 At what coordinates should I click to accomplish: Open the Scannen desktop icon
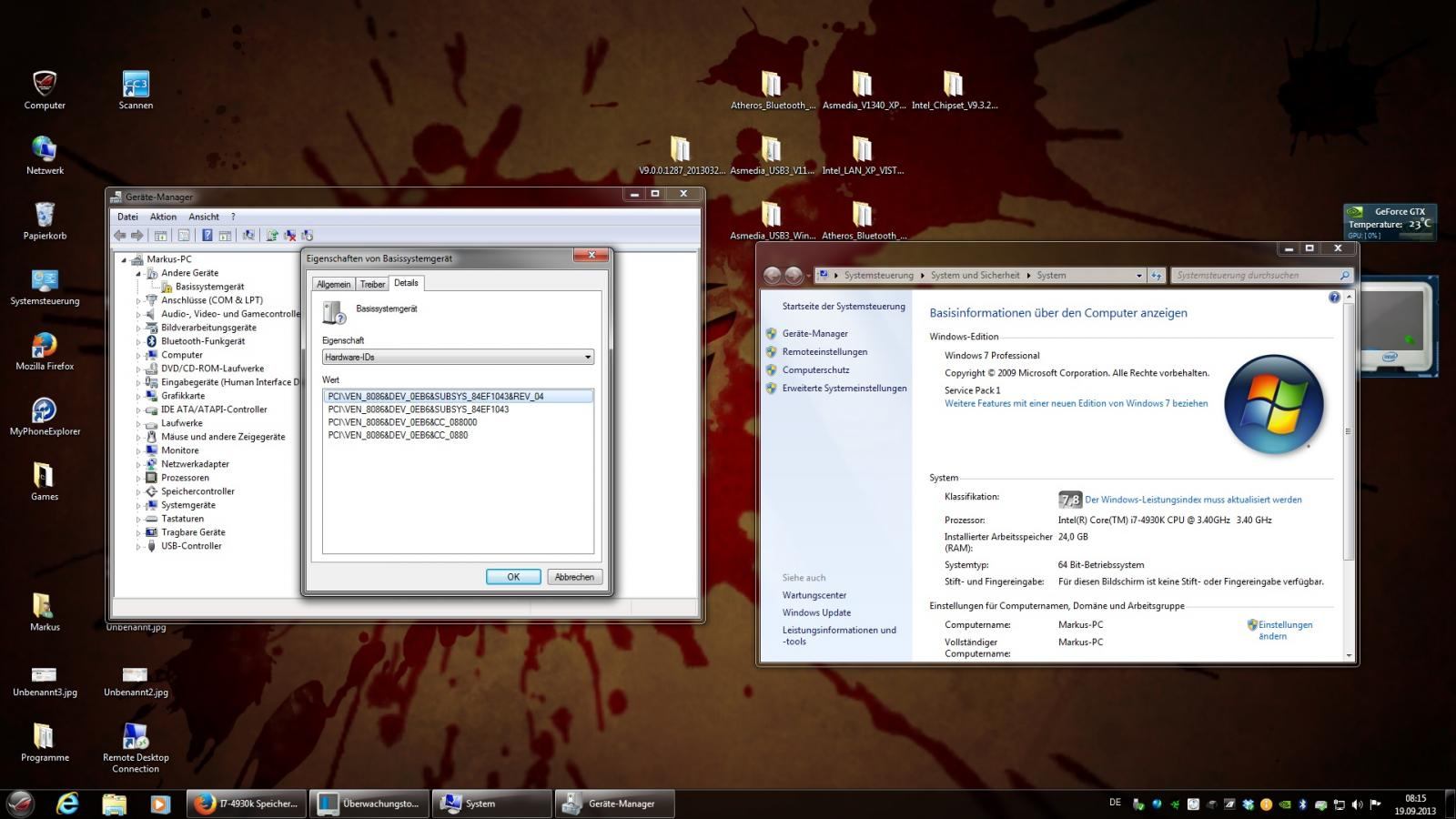(136, 90)
